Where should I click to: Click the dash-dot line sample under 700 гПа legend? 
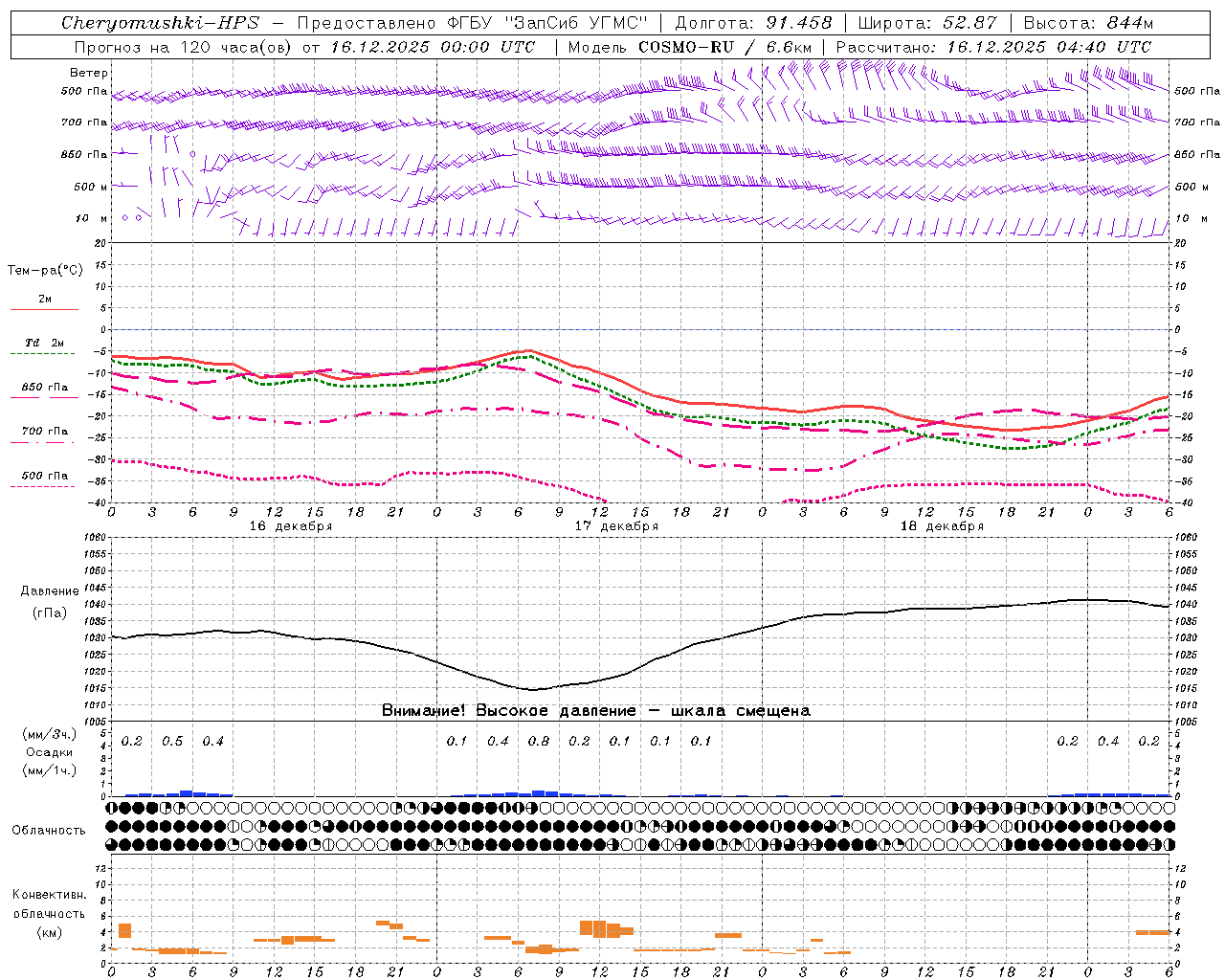point(44,443)
